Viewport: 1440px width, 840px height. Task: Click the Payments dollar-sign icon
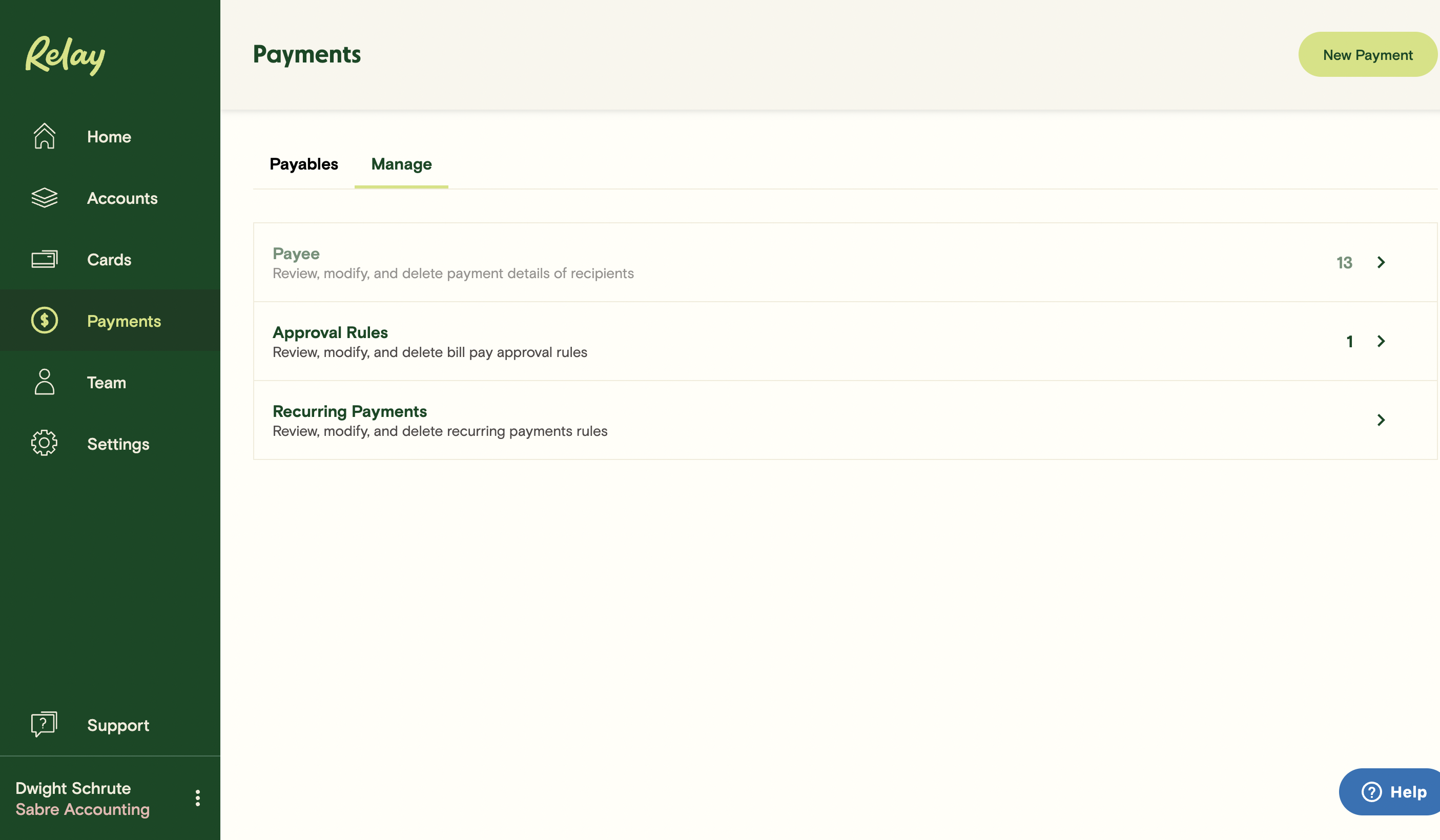click(44, 320)
